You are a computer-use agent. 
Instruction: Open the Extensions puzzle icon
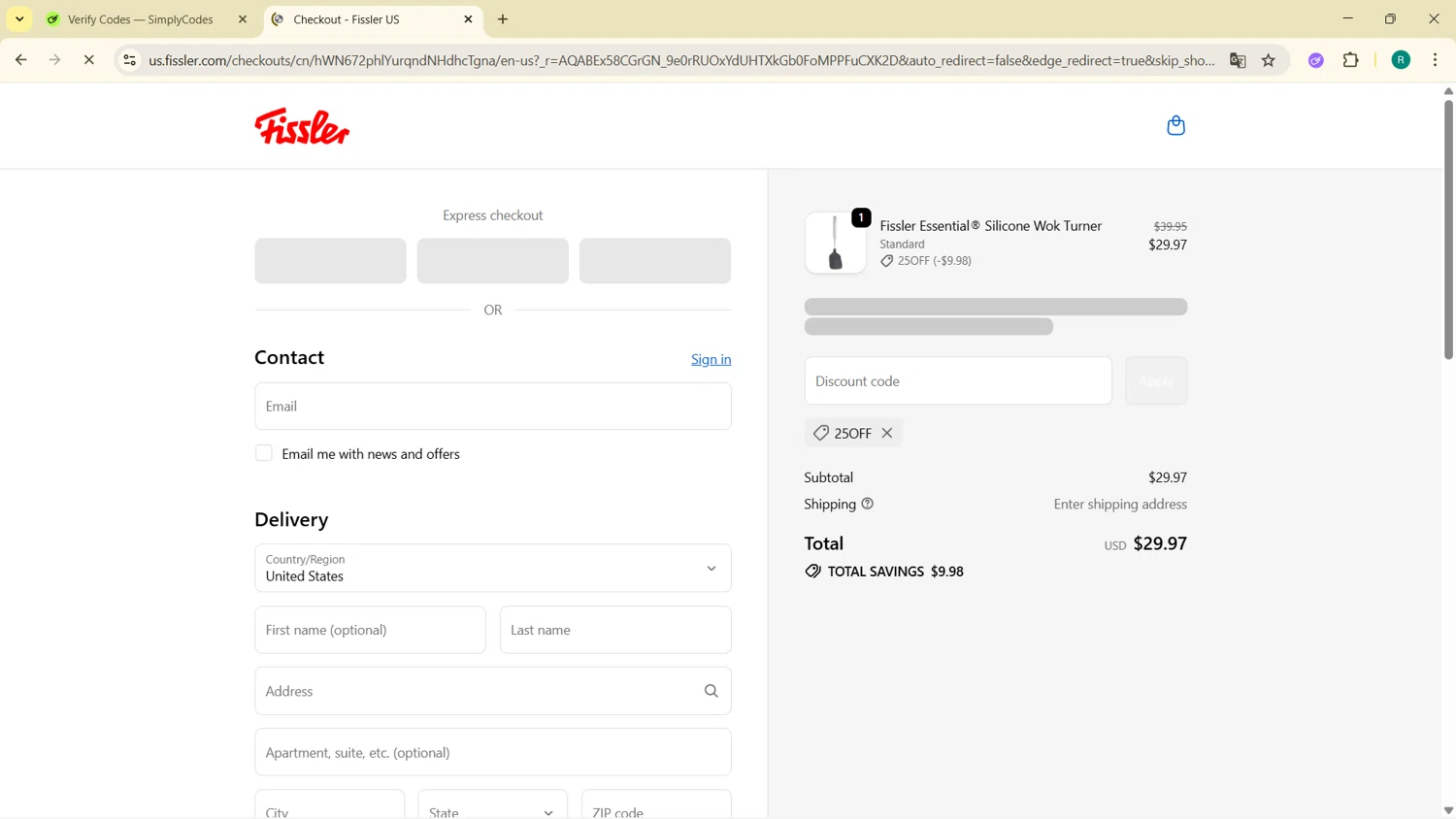[x=1351, y=60]
